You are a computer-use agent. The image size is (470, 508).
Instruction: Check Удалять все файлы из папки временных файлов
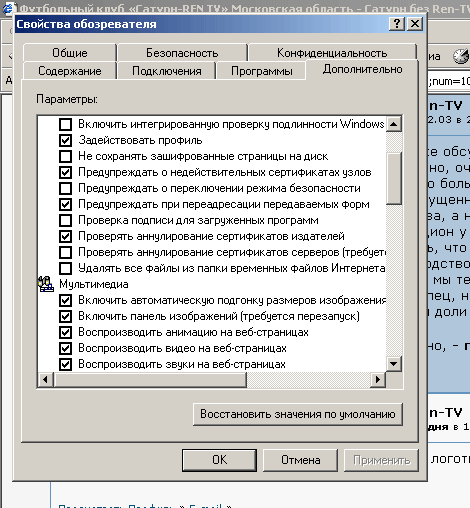click(65, 268)
